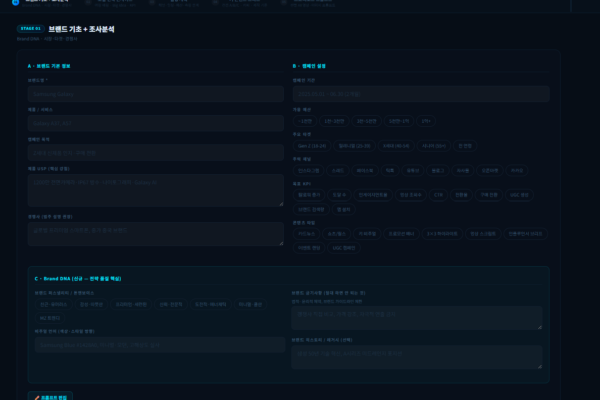The width and height of the screenshot is (600, 400).
Task: Enable the 3×3 하이라이트 content type chip
Action: [442, 234]
